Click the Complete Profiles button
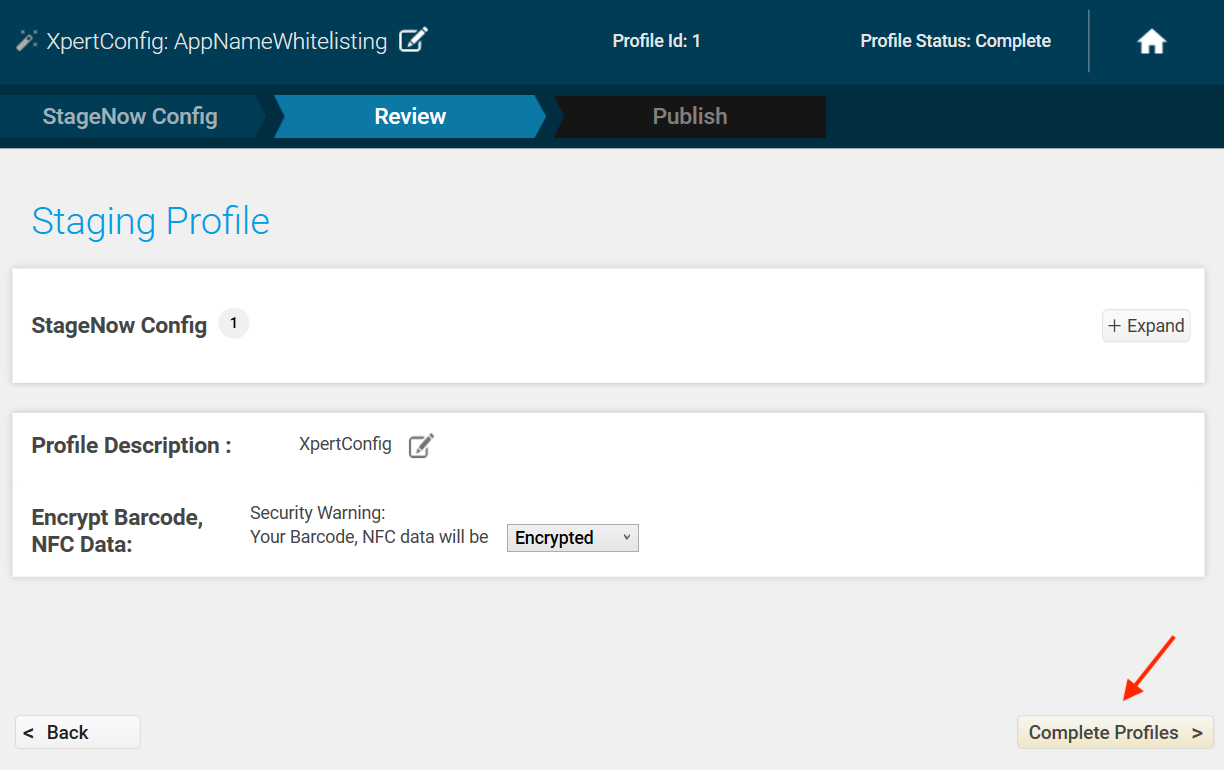1224x770 pixels. pyautogui.click(x=1115, y=732)
